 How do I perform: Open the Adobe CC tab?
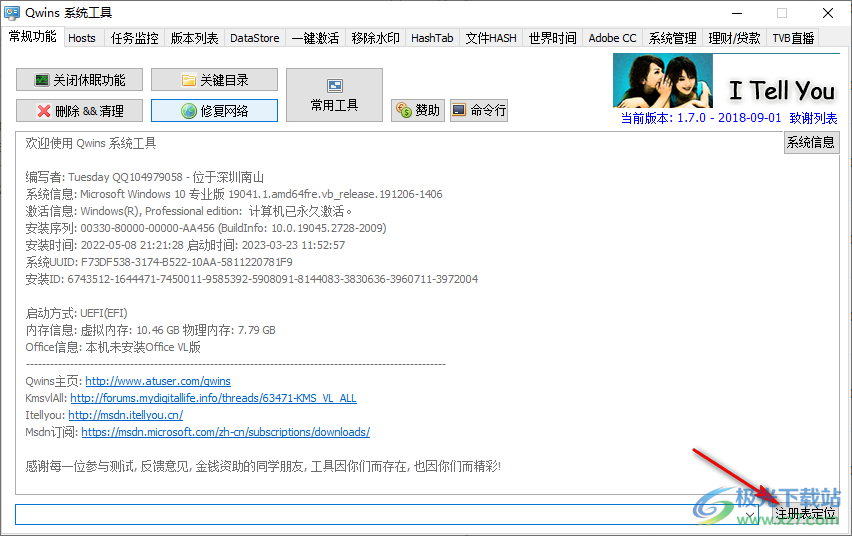[612, 38]
